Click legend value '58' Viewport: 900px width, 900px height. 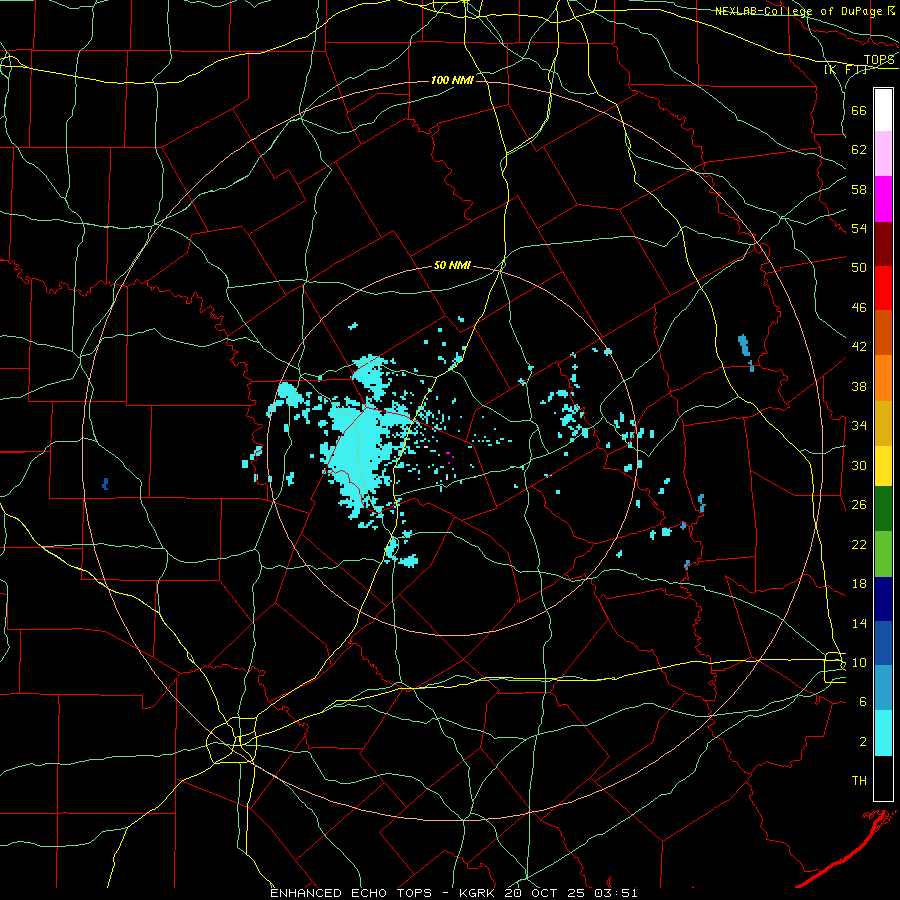tap(859, 189)
